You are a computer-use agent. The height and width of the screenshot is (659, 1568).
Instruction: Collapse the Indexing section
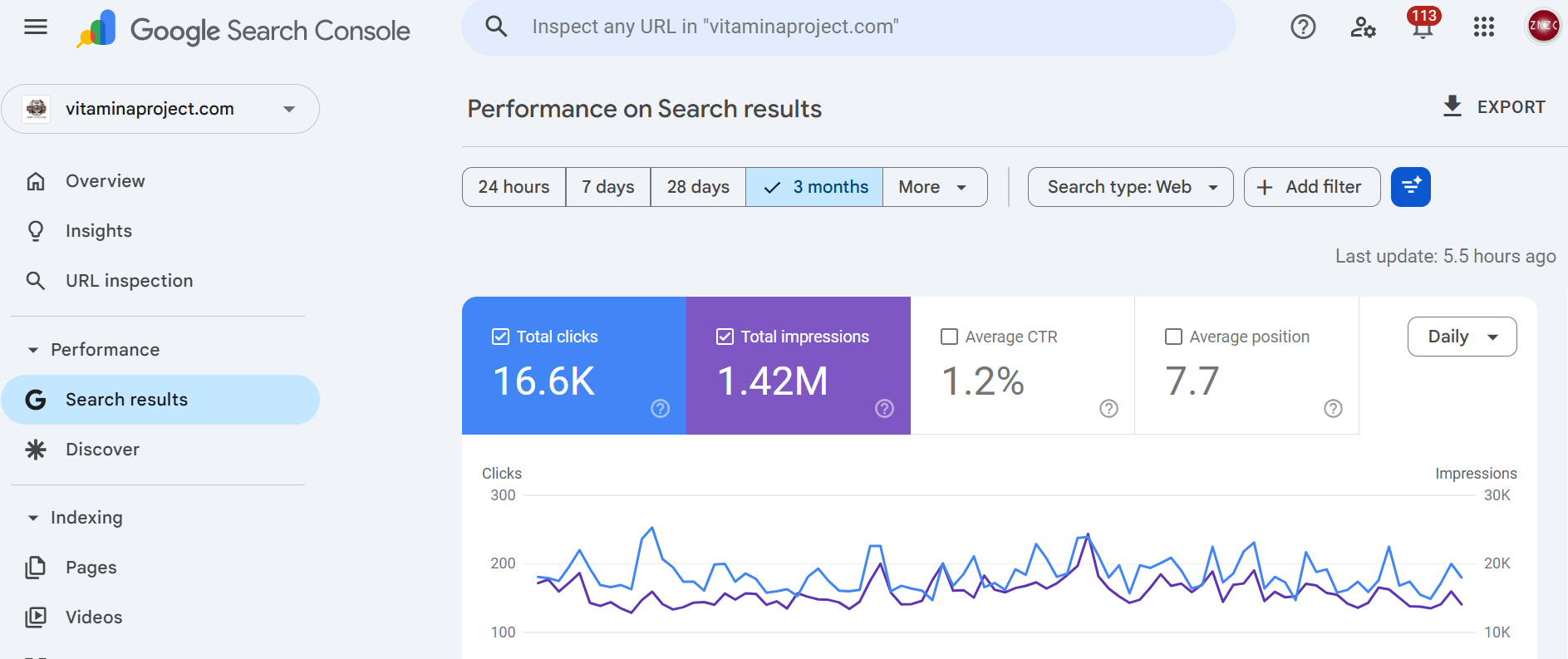[x=33, y=518]
